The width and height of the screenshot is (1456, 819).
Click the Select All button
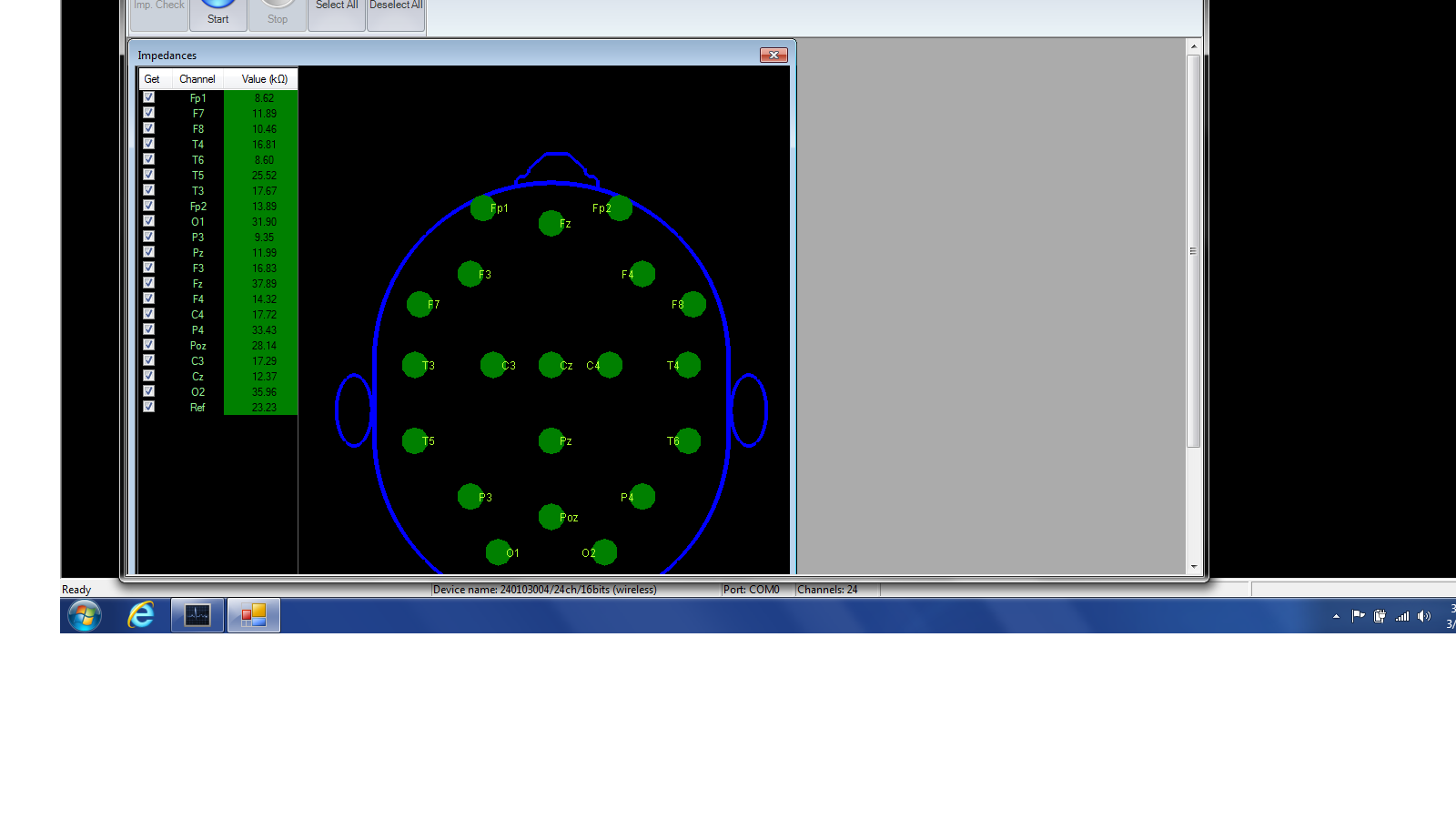click(337, 13)
